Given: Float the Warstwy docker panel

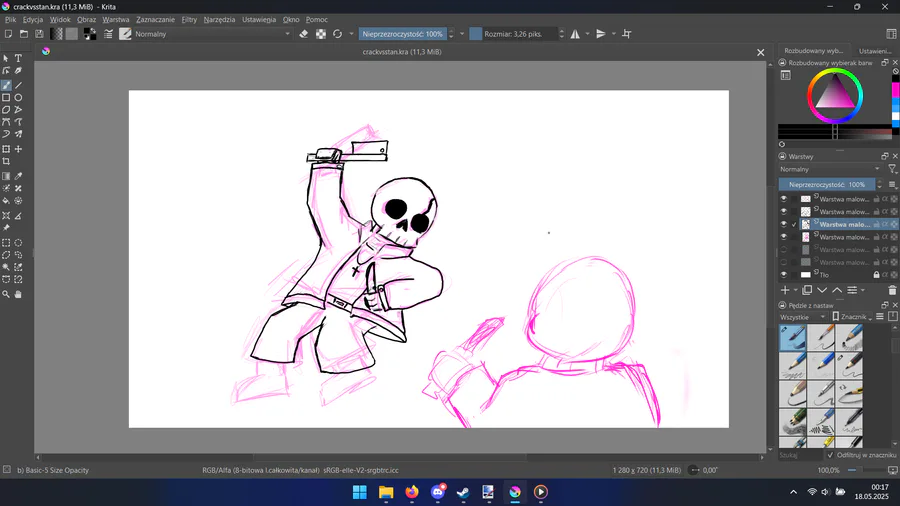Looking at the screenshot, I should click(x=885, y=156).
